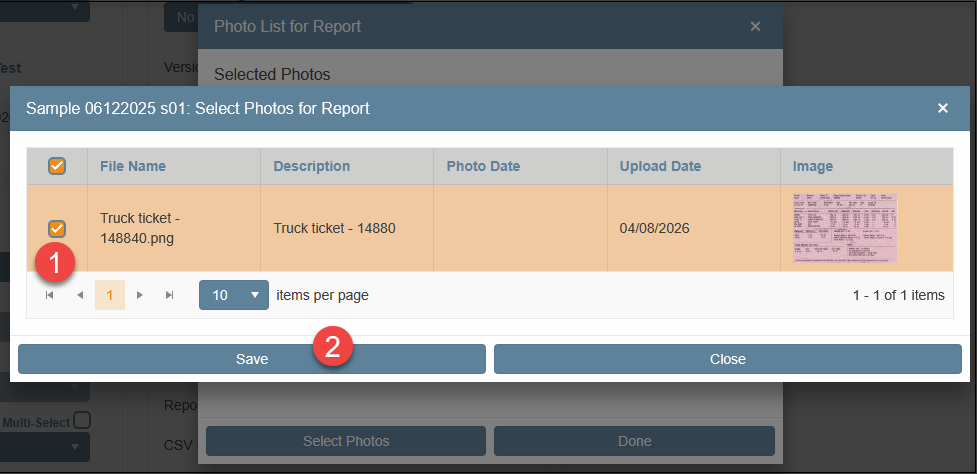Advance to the next page arrow

(140, 295)
